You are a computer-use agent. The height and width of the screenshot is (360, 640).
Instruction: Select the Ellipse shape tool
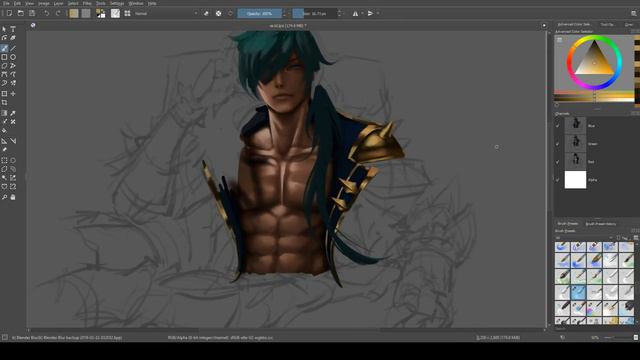pos(13,57)
